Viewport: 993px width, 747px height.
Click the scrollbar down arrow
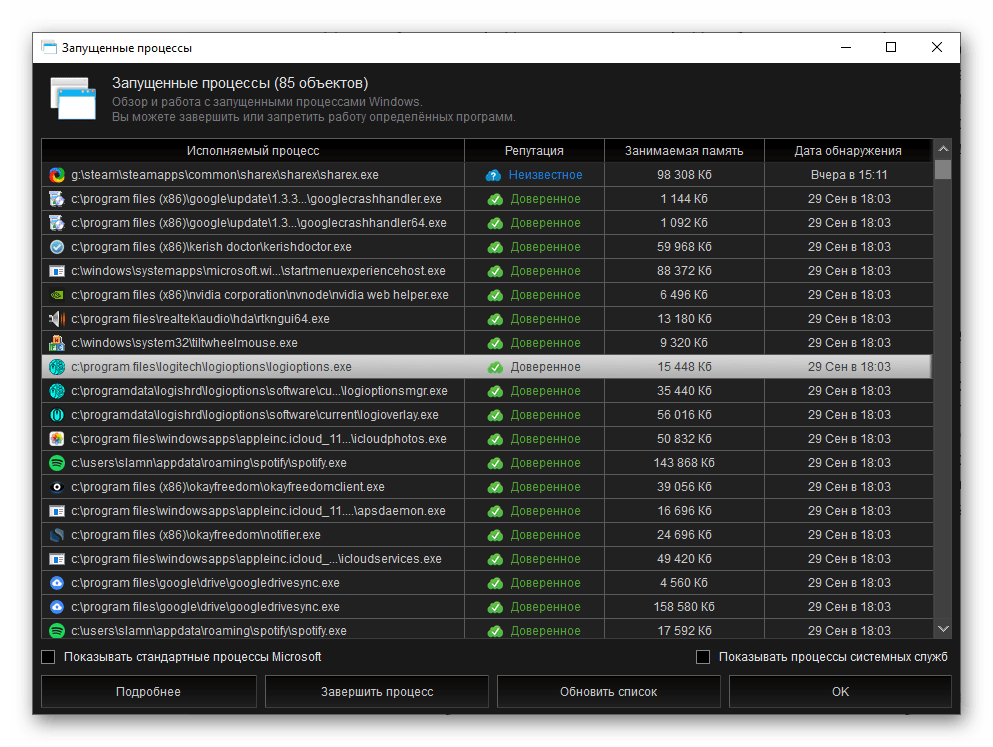point(943,629)
